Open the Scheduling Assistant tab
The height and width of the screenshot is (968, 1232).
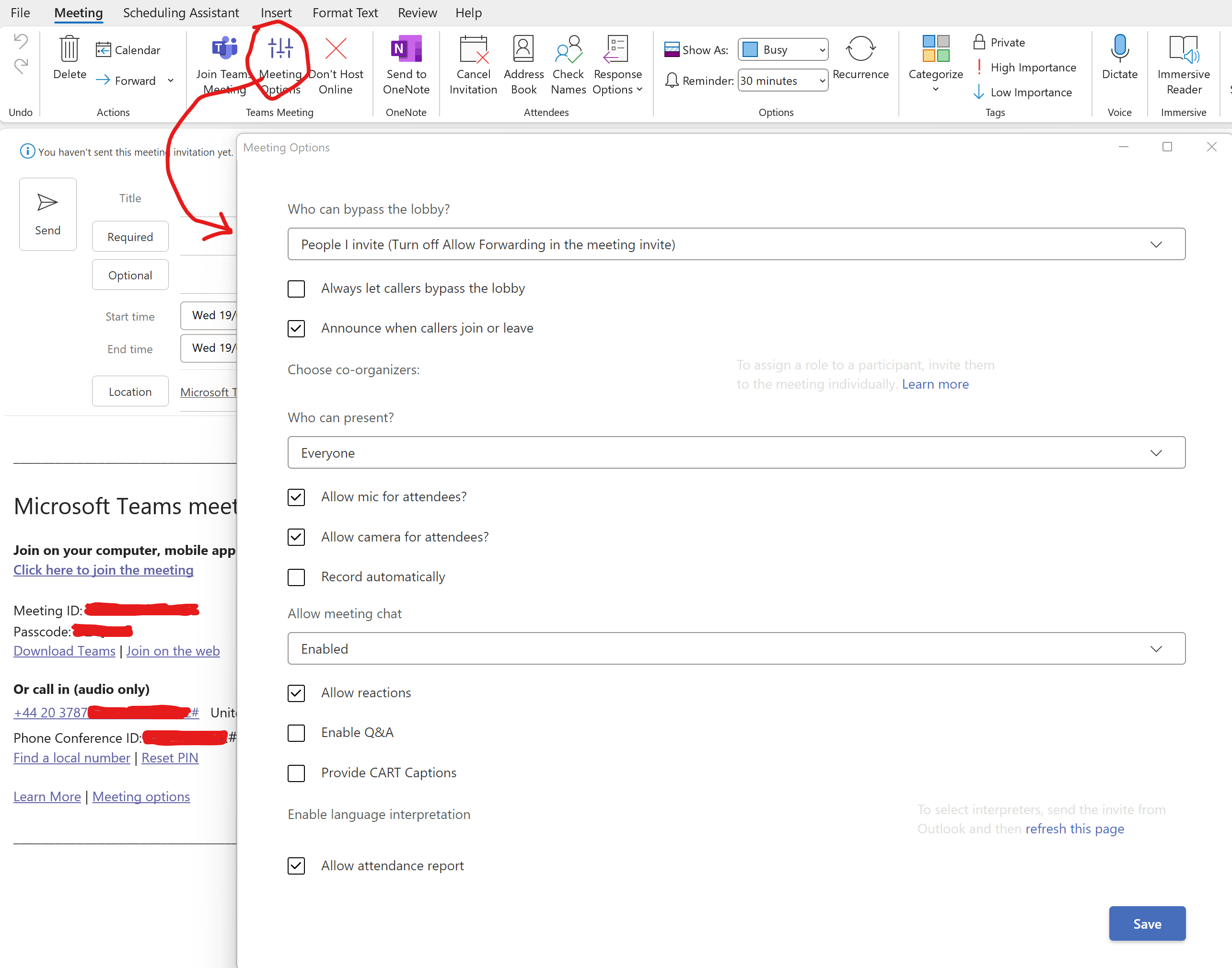[181, 12]
